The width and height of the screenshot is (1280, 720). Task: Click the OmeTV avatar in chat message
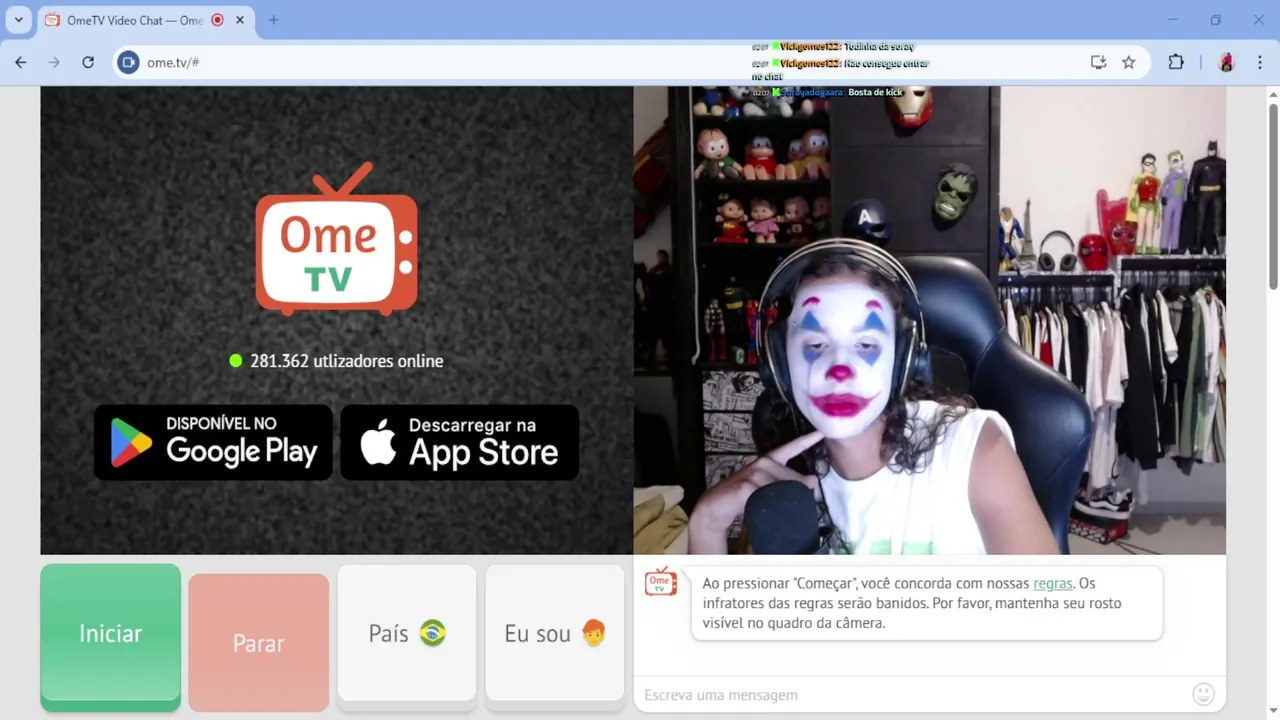[660, 582]
